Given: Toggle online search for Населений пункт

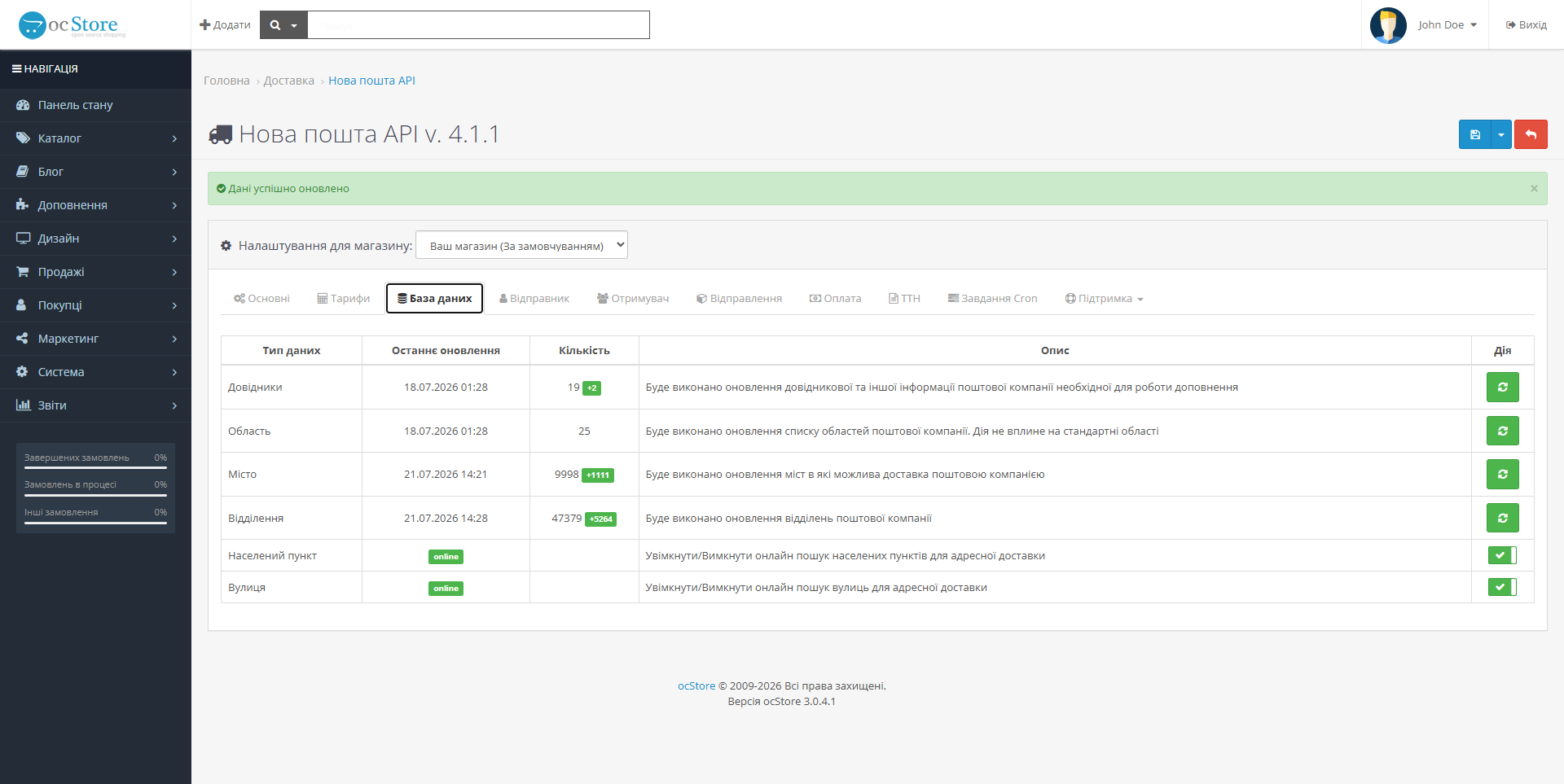Looking at the screenshot, I should pos(1502,555).
